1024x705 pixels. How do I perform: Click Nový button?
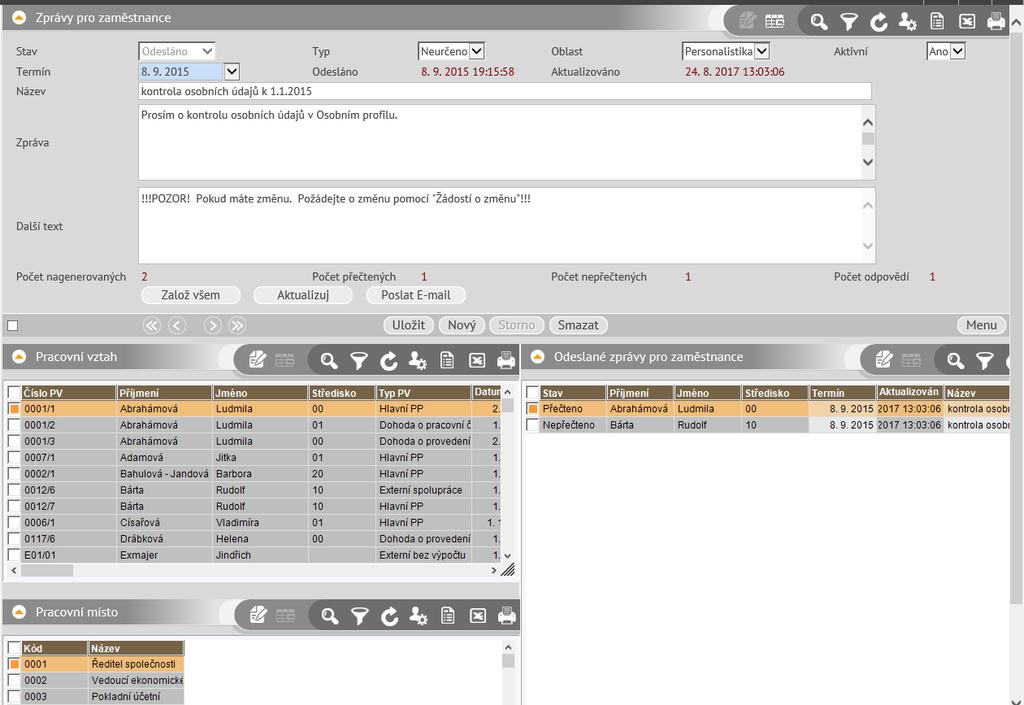(462, 325)
